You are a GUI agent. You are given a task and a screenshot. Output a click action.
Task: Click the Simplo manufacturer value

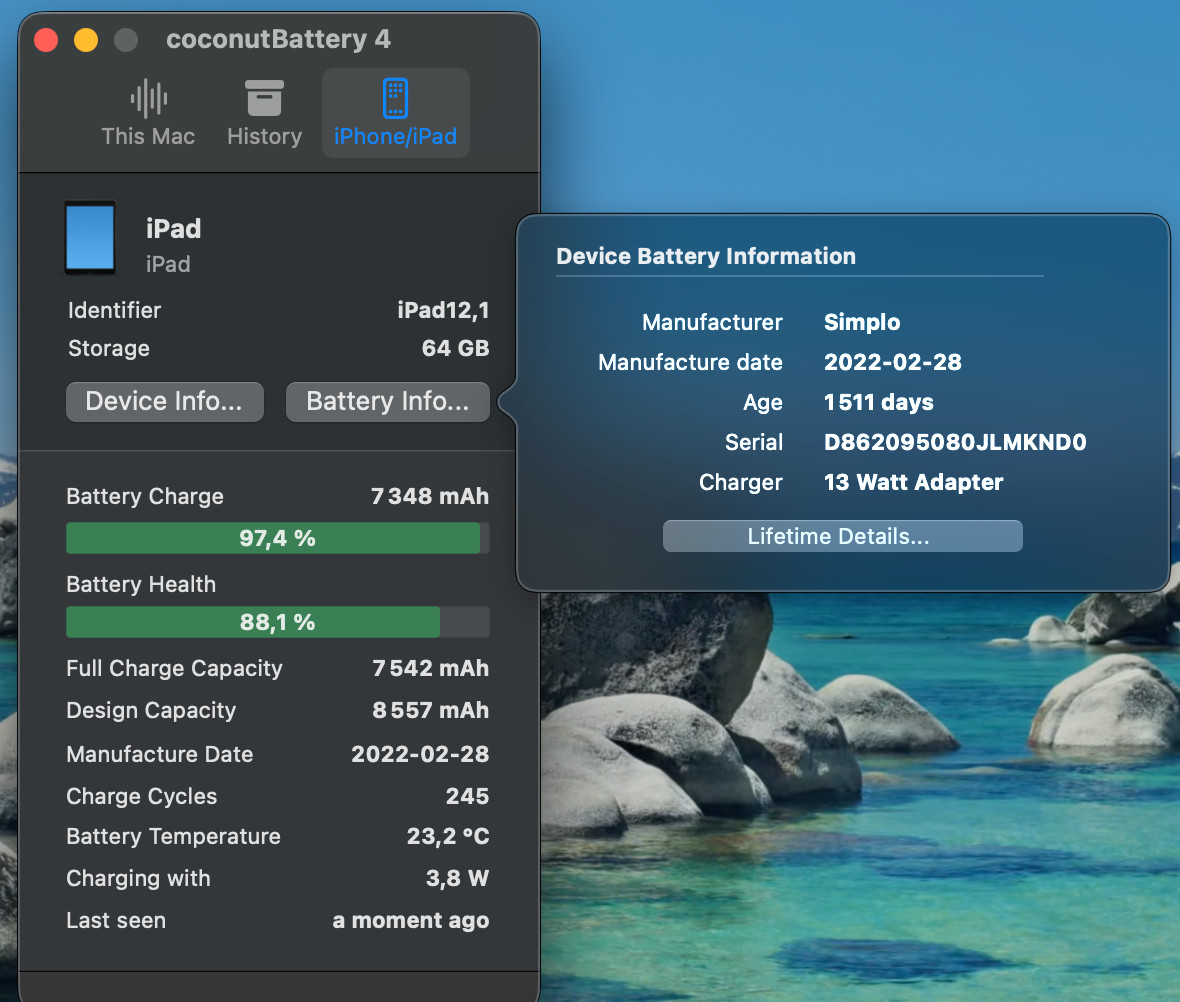click(861, 322)
